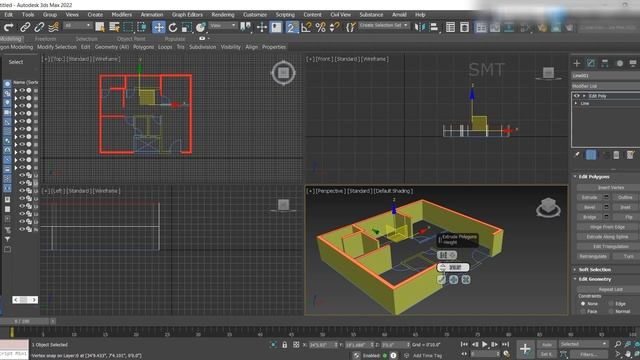
Task: Open the Rendering menu
Action: (x=223, y=15)
